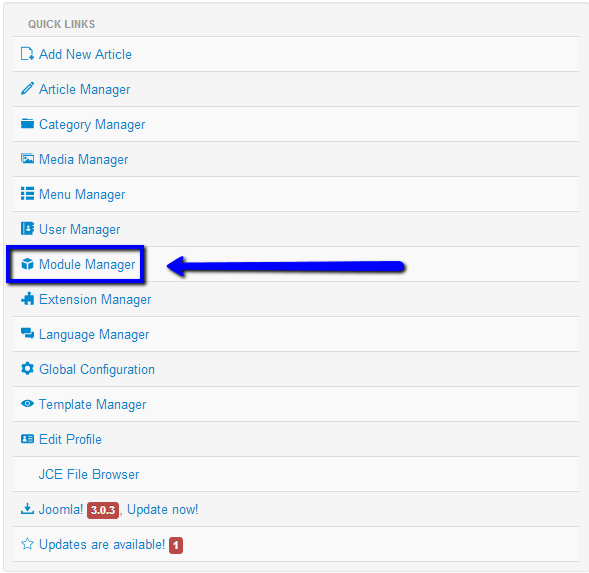This screenshot has width=589, height=573.
Task: Click the picture icon for Media Manager
Action: pyautogui.click(x=27, y=159)
